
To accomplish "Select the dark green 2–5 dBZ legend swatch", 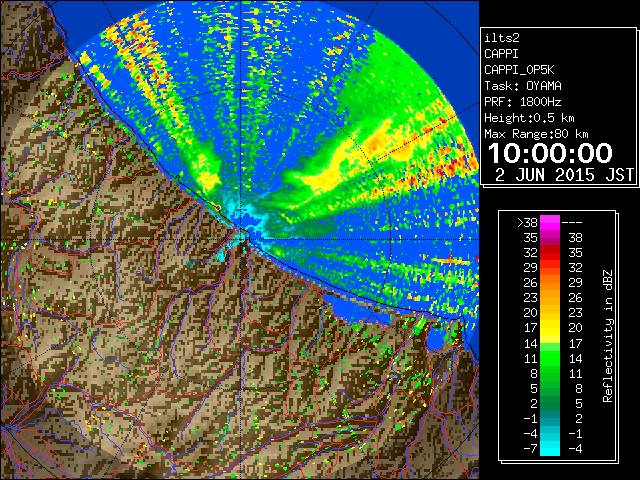I will [x=550, y=403].
